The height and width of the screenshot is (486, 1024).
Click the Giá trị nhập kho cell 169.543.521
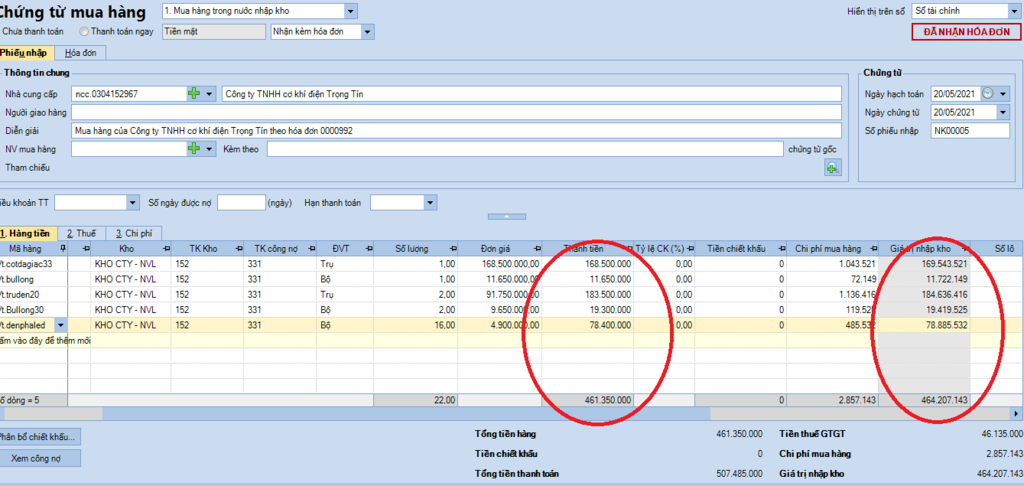pyautogui.click(x=924, y=264)
